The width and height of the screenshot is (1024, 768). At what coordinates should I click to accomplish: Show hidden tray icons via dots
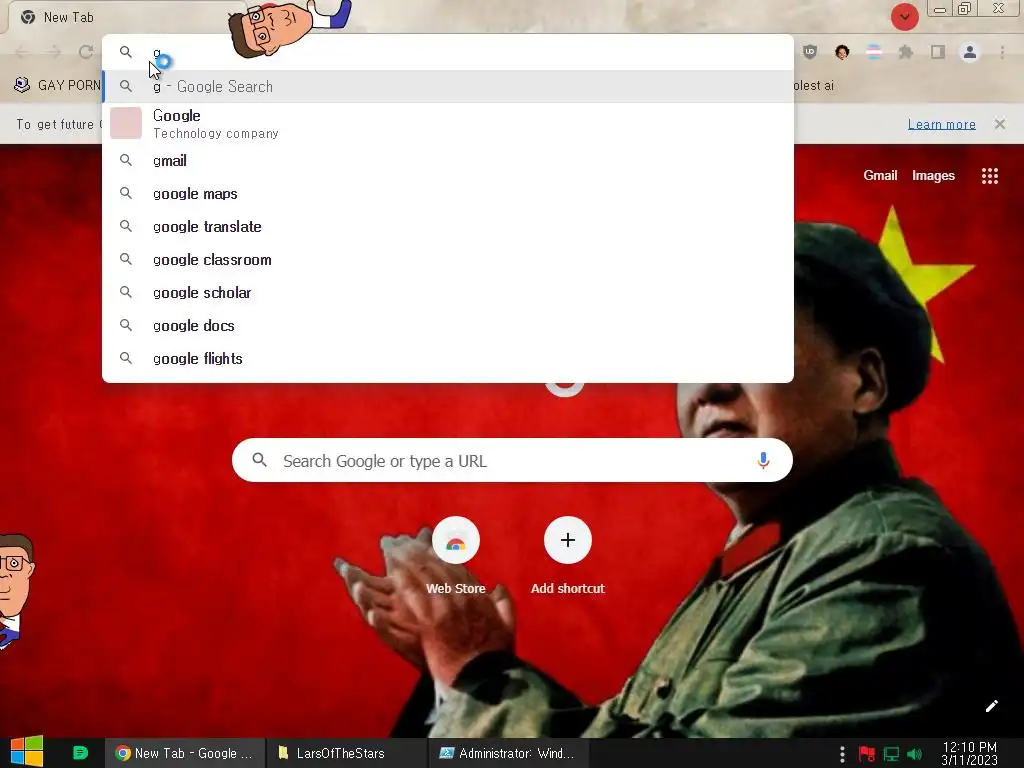click(842, 754)
